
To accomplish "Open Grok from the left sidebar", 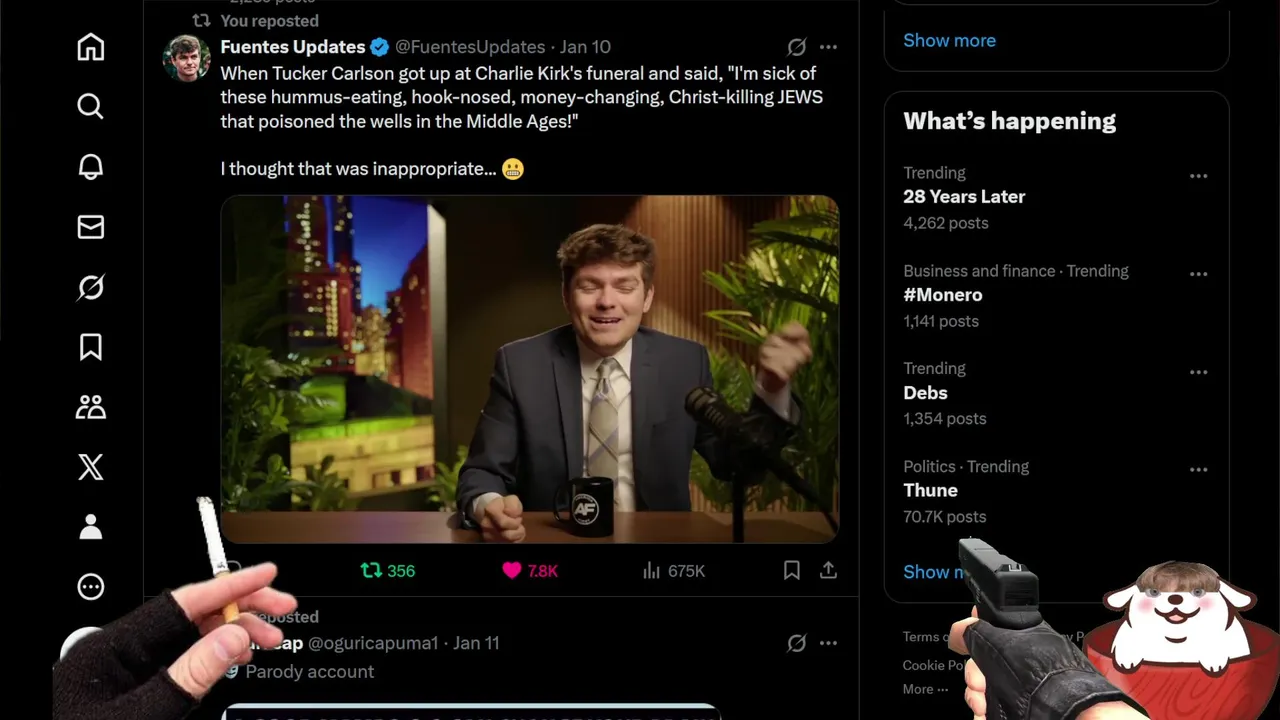I will coord(91,287).
